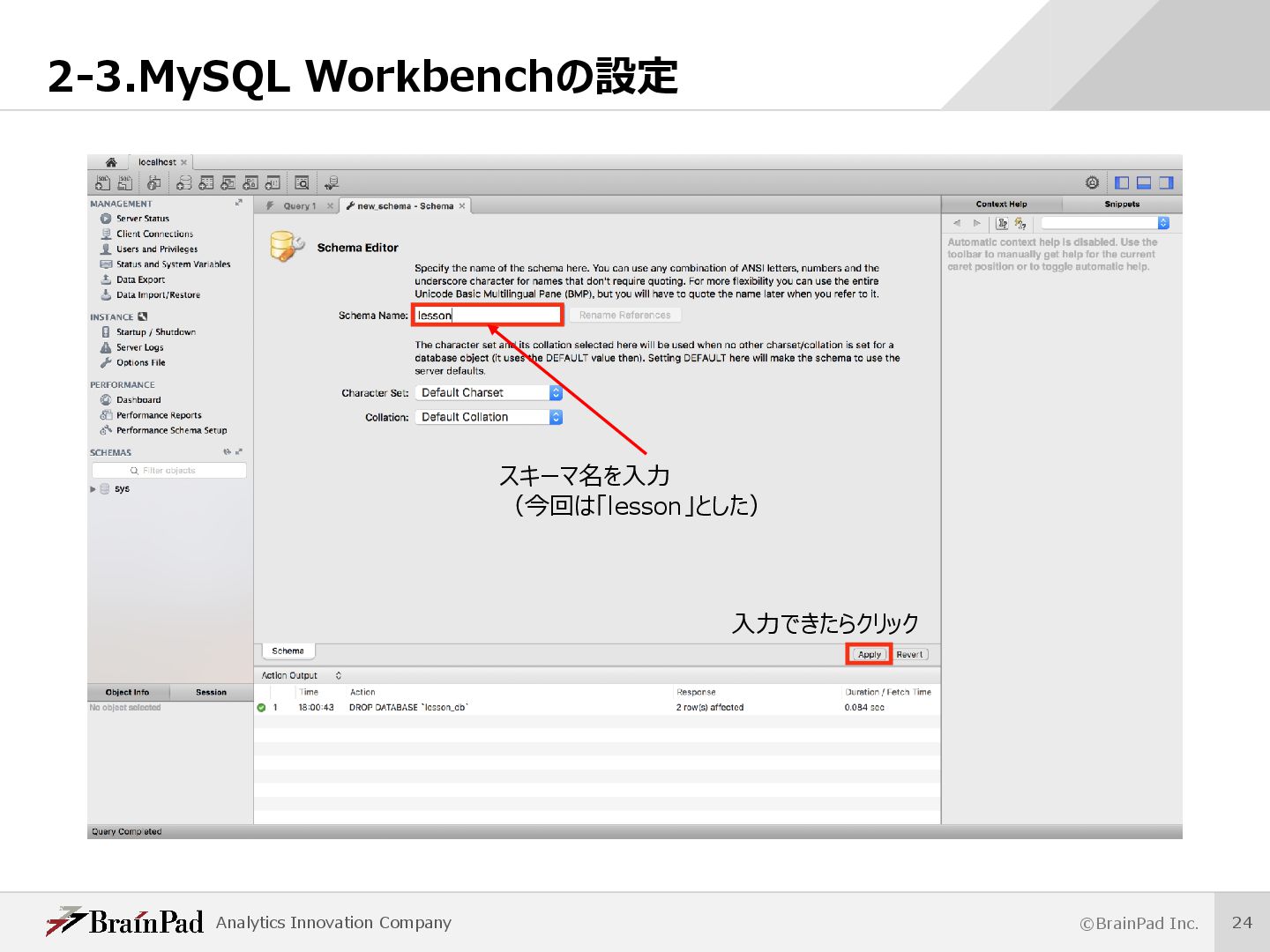The width and height of the screenshot is (1270, 952).
Task: Click the Duration / Fetch Time column header
Action: (888, 693)
